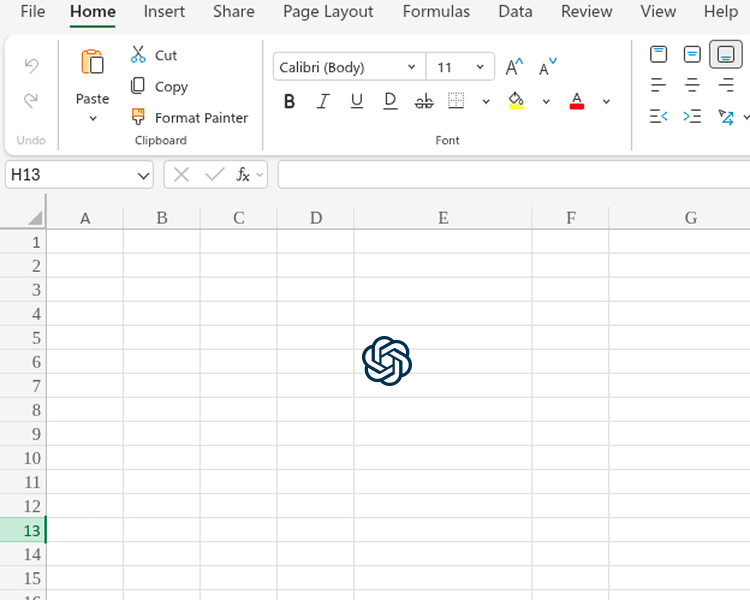Align text right
This screenshot has width=750, height=600.
click(x=726, y=85)
